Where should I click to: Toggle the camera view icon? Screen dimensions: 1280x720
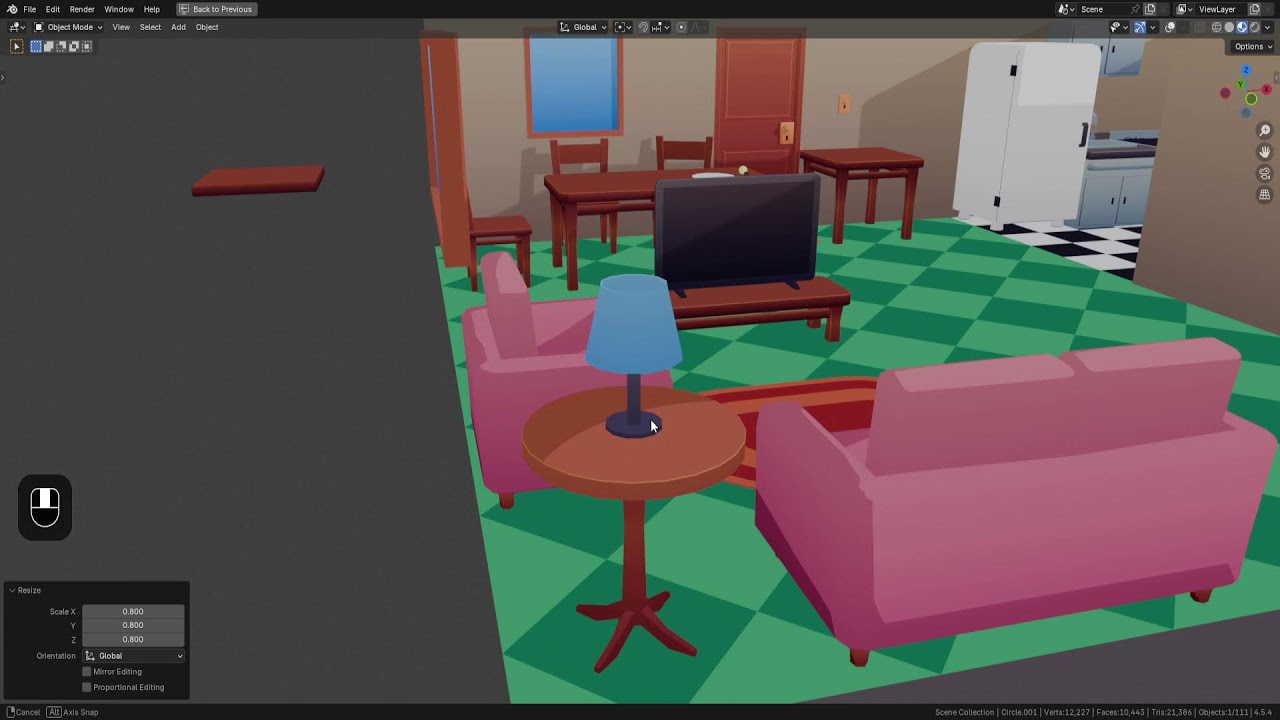pos(1265,173)
